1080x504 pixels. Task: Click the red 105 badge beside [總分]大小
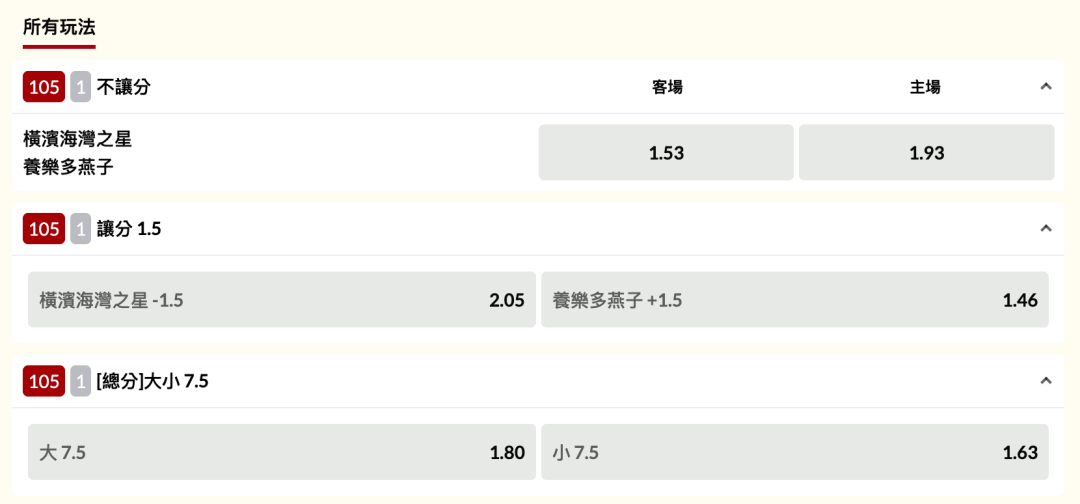[44, 381]
